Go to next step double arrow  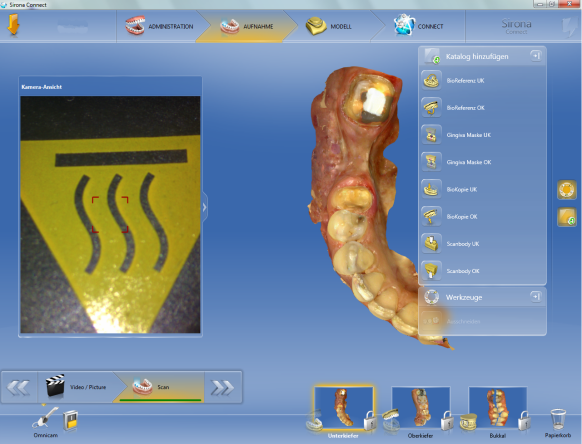tap(223, 388)
